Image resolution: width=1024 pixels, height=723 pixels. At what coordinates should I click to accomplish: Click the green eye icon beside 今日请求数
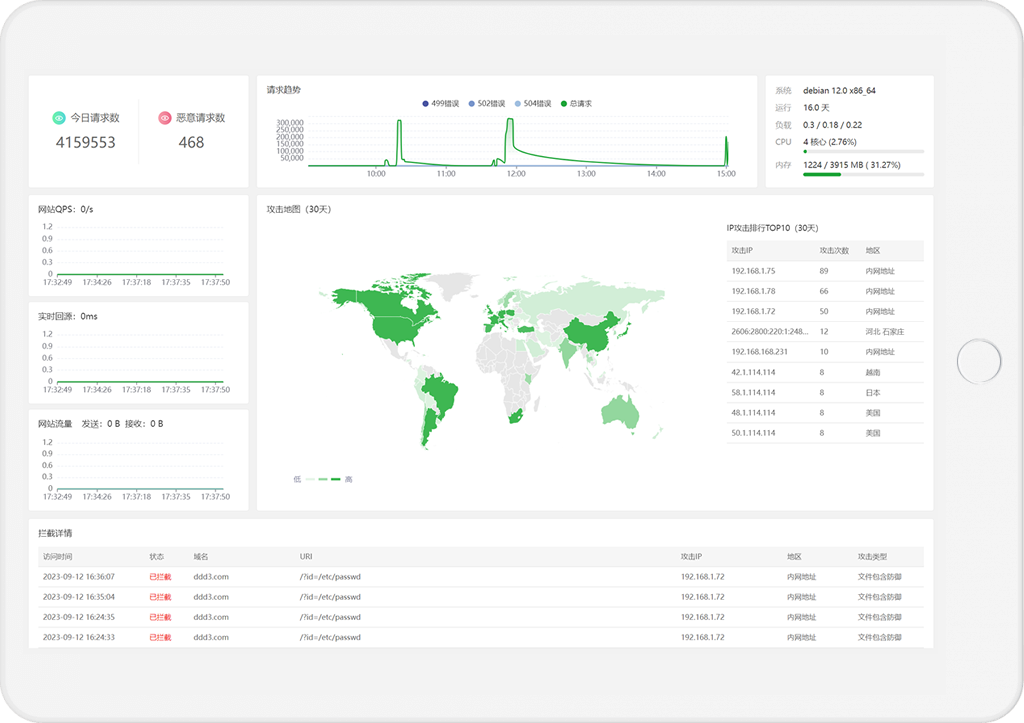pyautogui.click(x=58, y=118)
